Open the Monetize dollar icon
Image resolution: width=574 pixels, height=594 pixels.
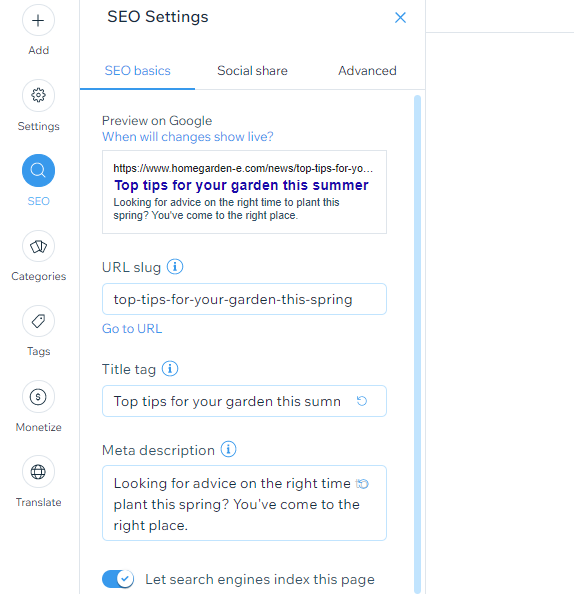[x=38, y=397]
